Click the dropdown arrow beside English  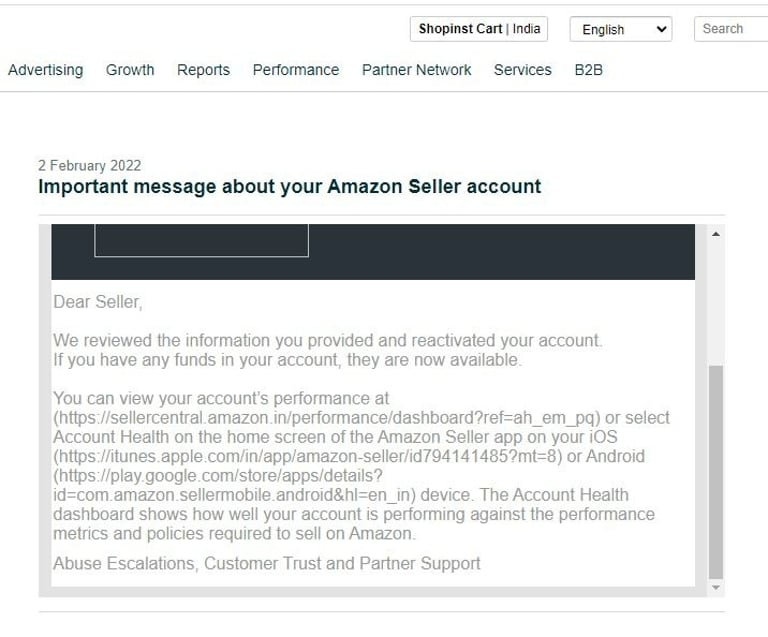point(661,29)
